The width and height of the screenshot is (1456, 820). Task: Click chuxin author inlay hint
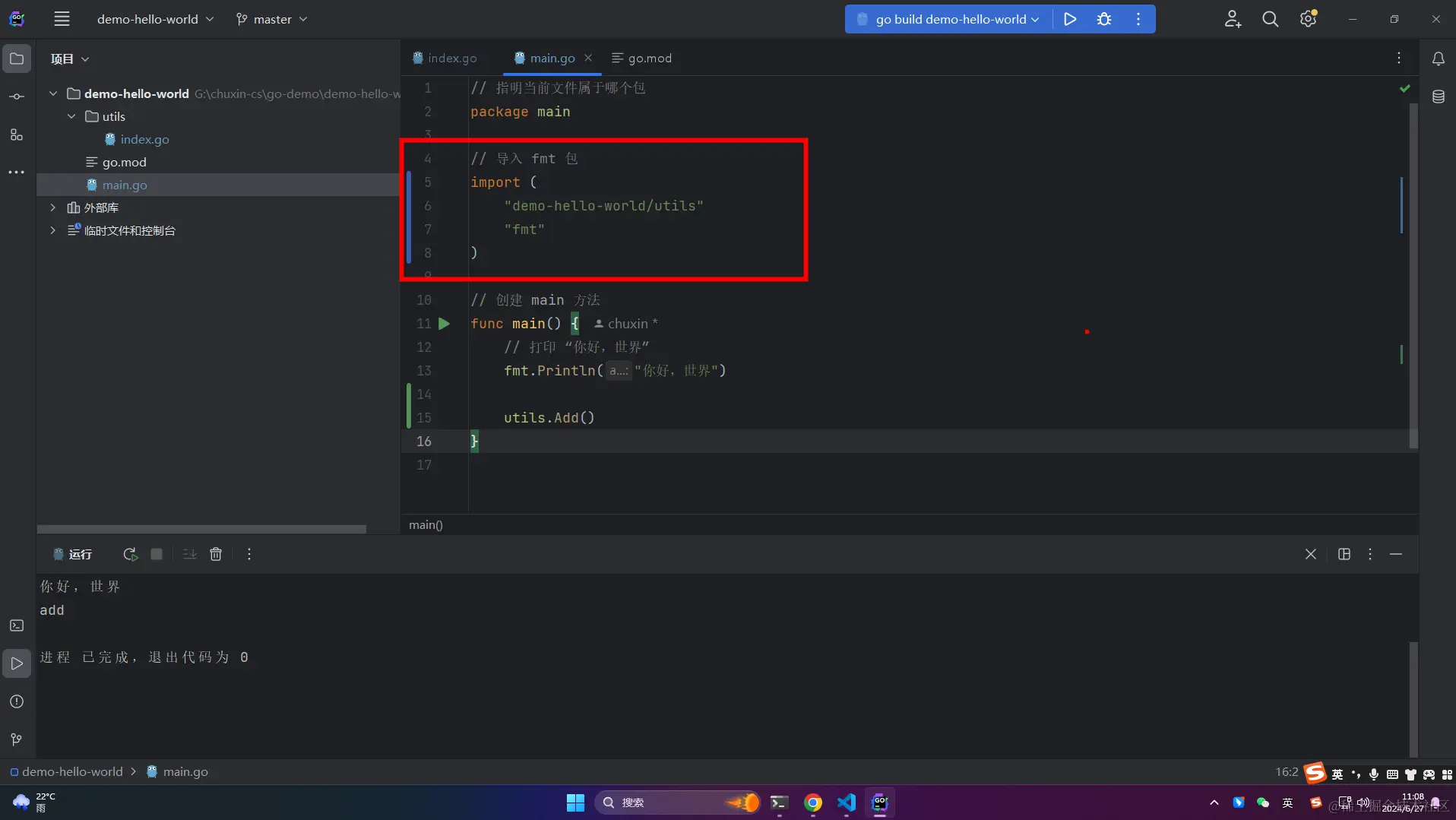click(x=626, y=324)
